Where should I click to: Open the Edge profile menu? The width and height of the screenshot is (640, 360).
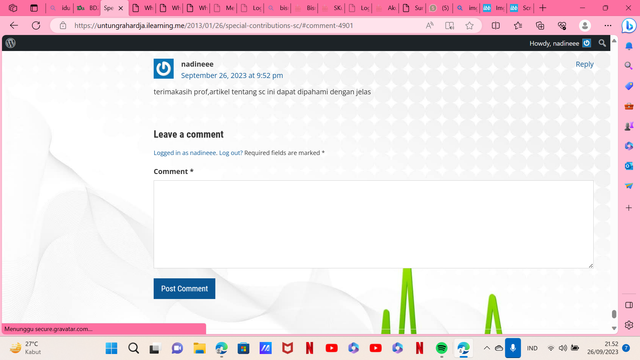[584, 25]
